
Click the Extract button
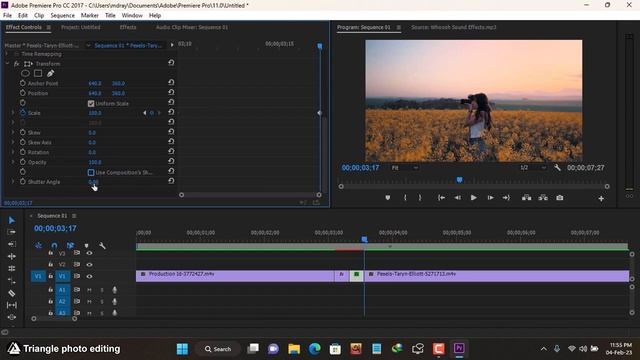pyautogui.click(x=543, y=198)
